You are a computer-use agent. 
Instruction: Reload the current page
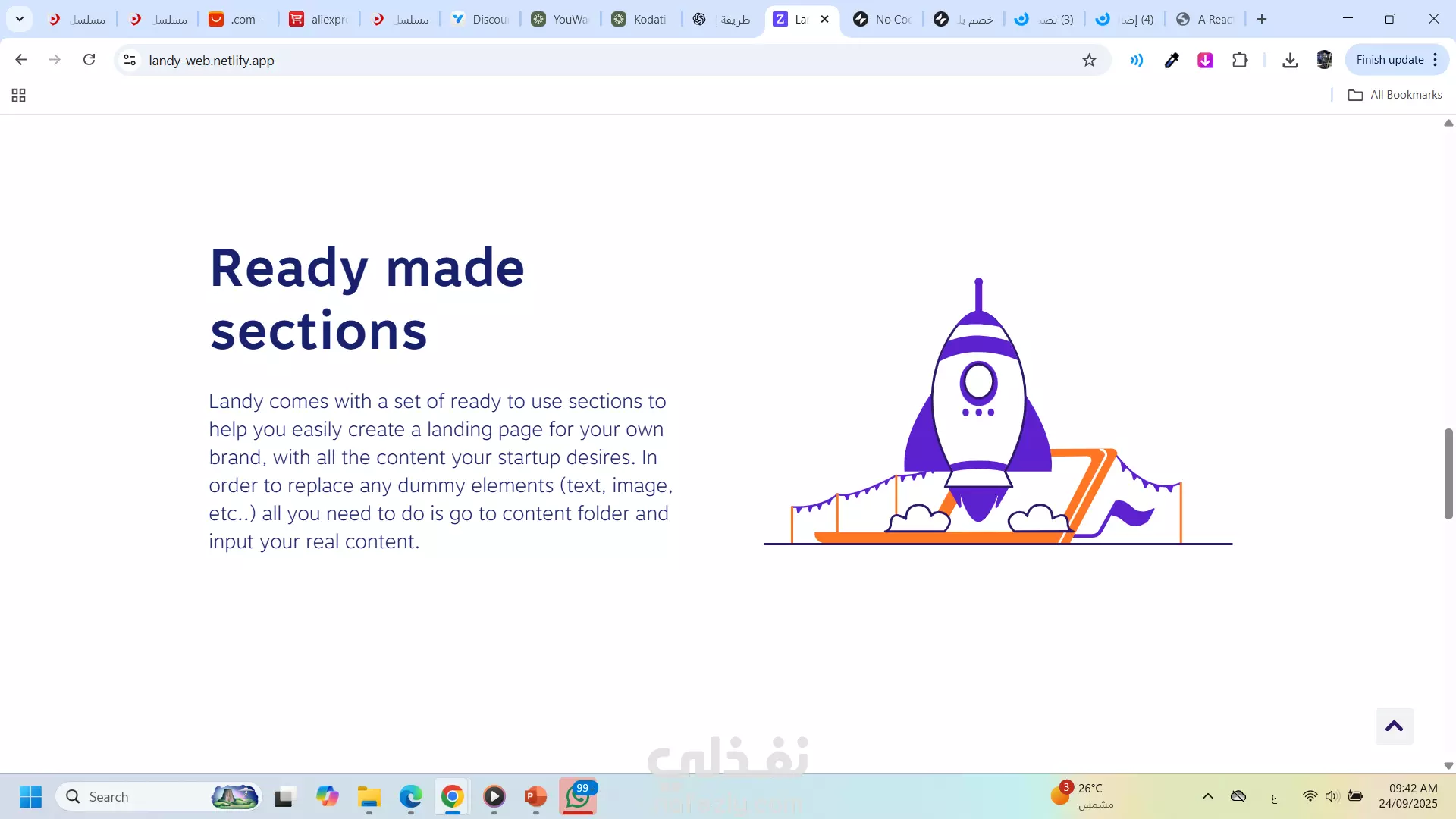coord(89,60)
